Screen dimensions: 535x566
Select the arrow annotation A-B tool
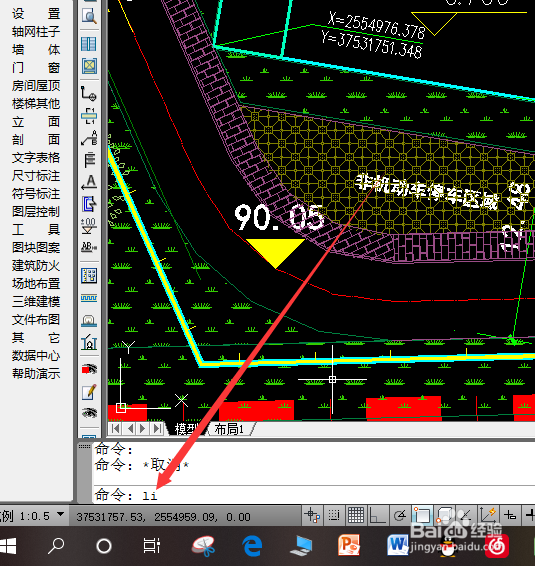coord(89,138)
